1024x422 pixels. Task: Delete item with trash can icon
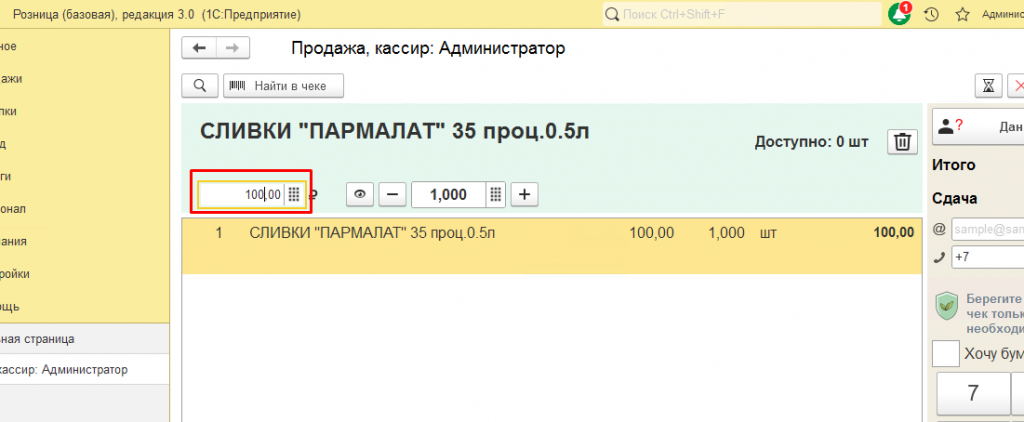coord(903,142)
